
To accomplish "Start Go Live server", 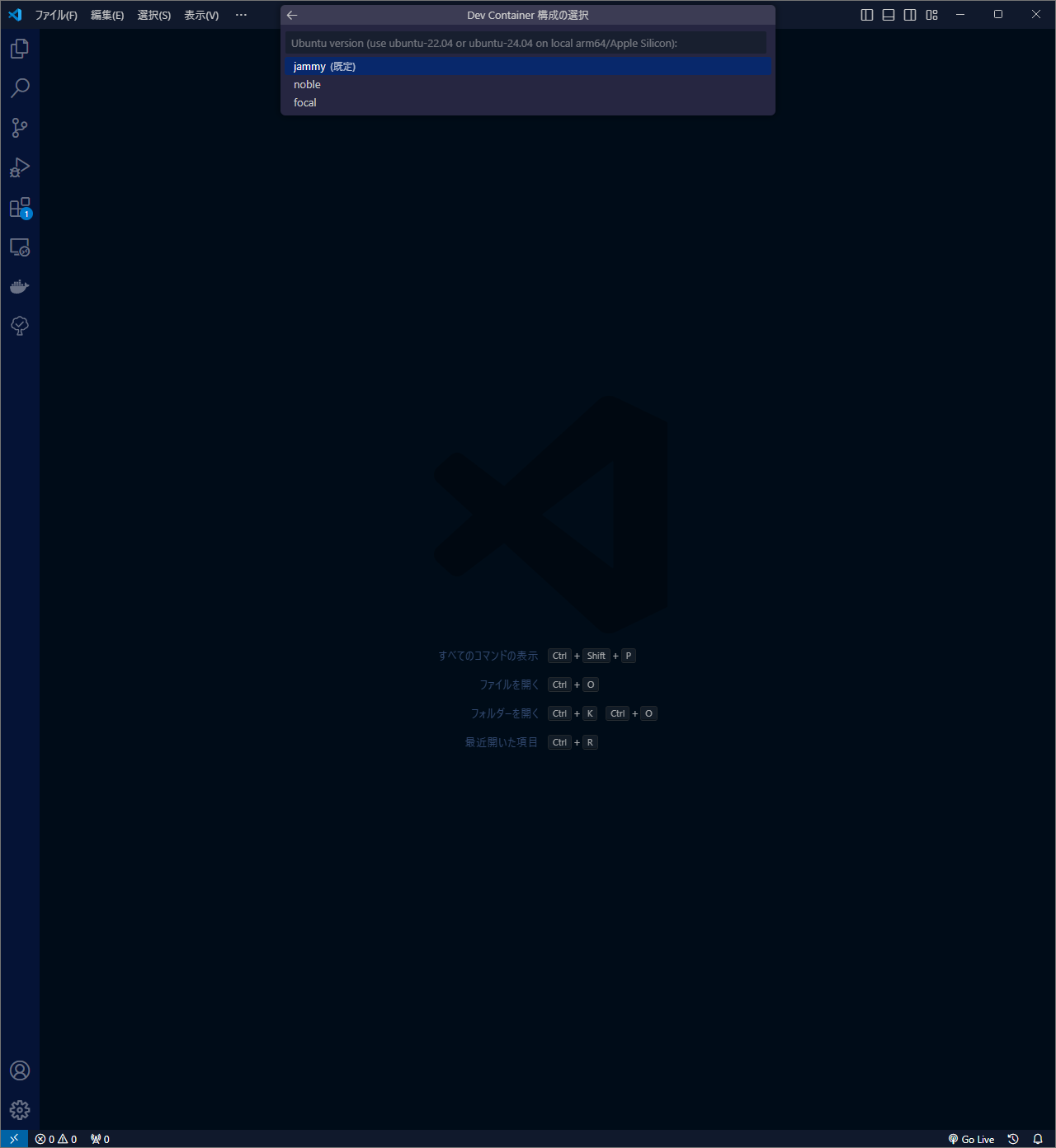I will tap(971, 1139).
